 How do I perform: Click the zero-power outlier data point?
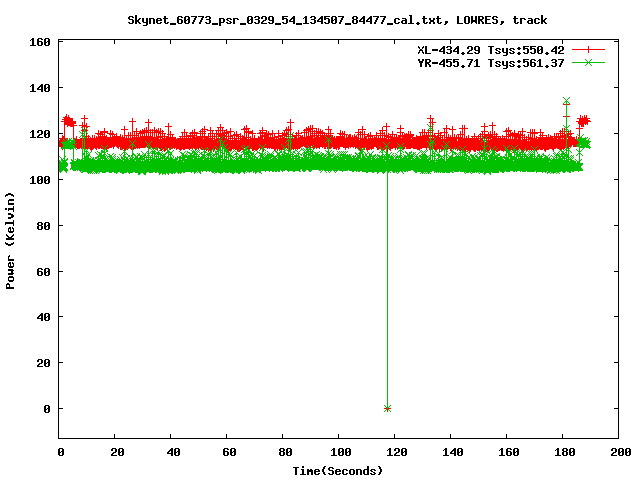tap(387, 408)
